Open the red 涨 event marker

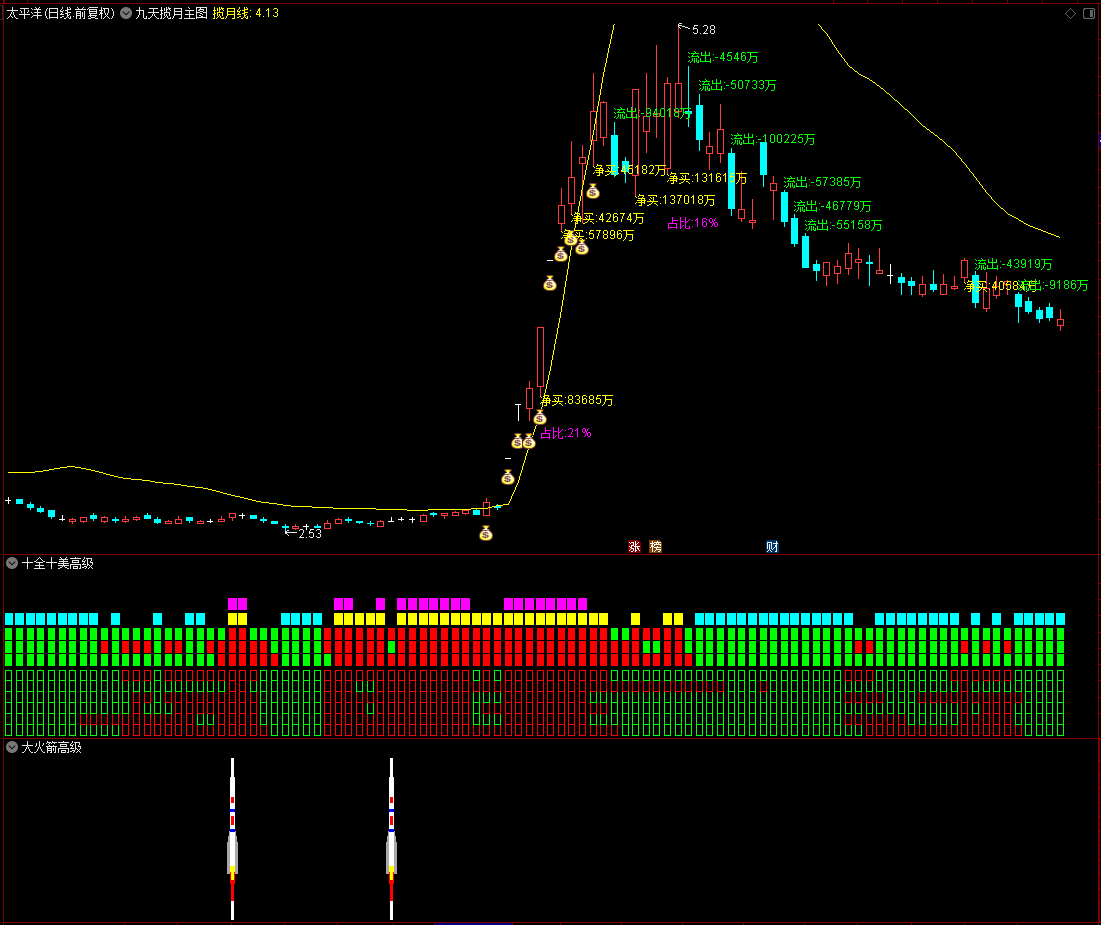click(x=635, y=546)
